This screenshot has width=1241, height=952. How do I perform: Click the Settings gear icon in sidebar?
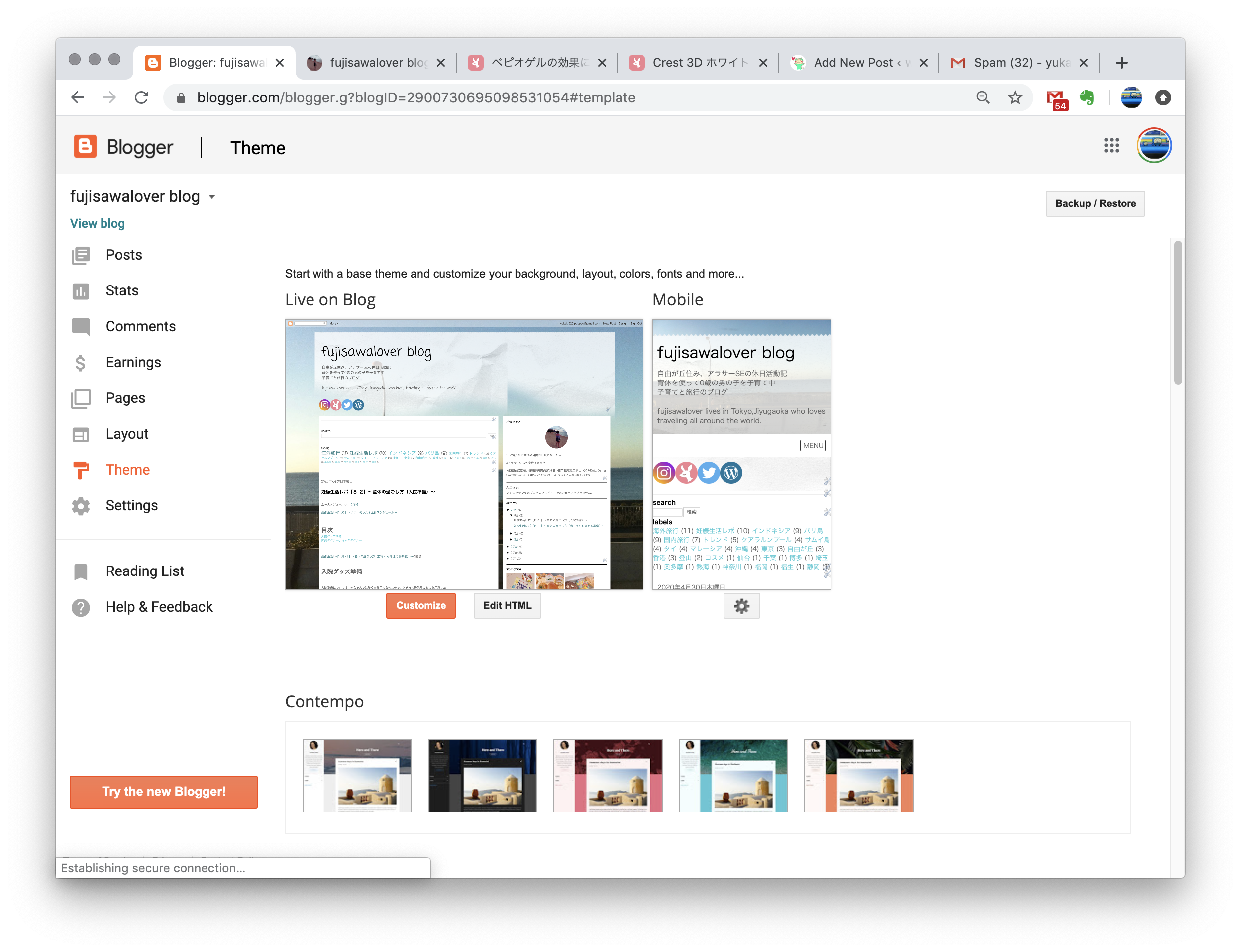click(x=81, y=505)
